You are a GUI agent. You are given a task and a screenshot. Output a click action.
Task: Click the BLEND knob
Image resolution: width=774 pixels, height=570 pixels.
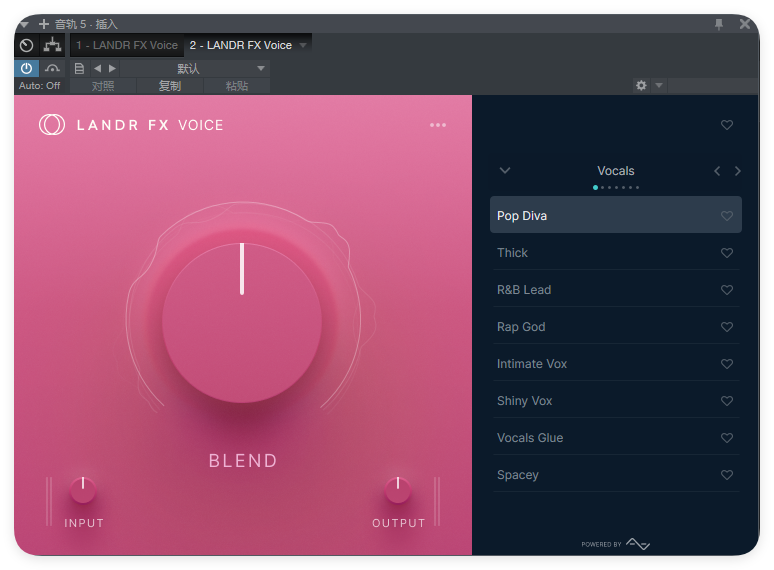[242, 323]
